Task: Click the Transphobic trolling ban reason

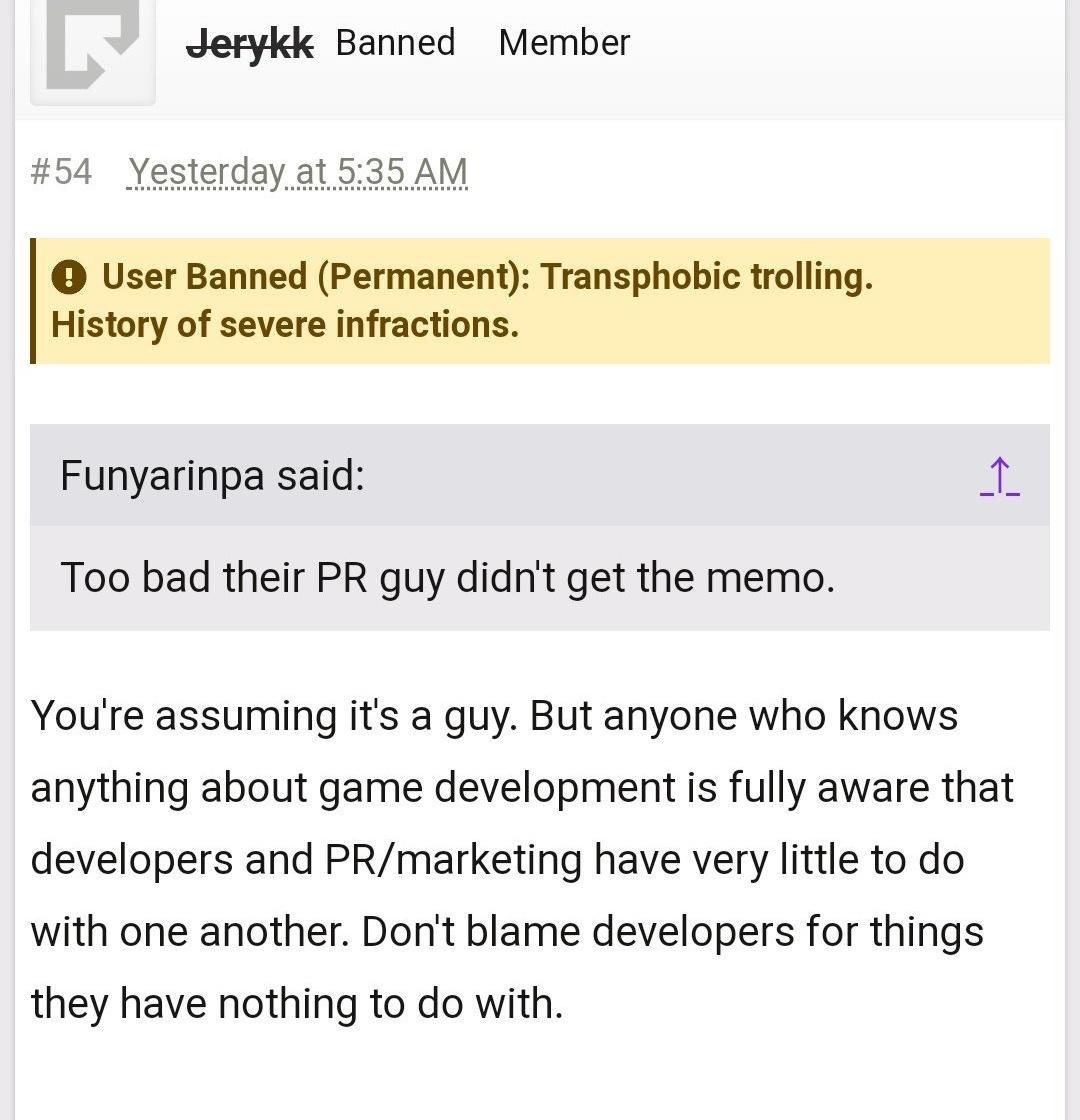Action: (707, 277)
